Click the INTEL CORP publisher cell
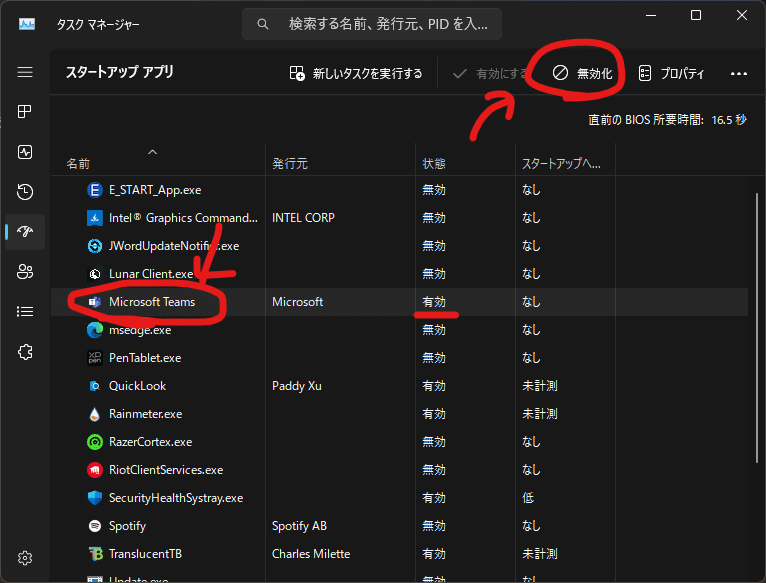 point(303,218)
